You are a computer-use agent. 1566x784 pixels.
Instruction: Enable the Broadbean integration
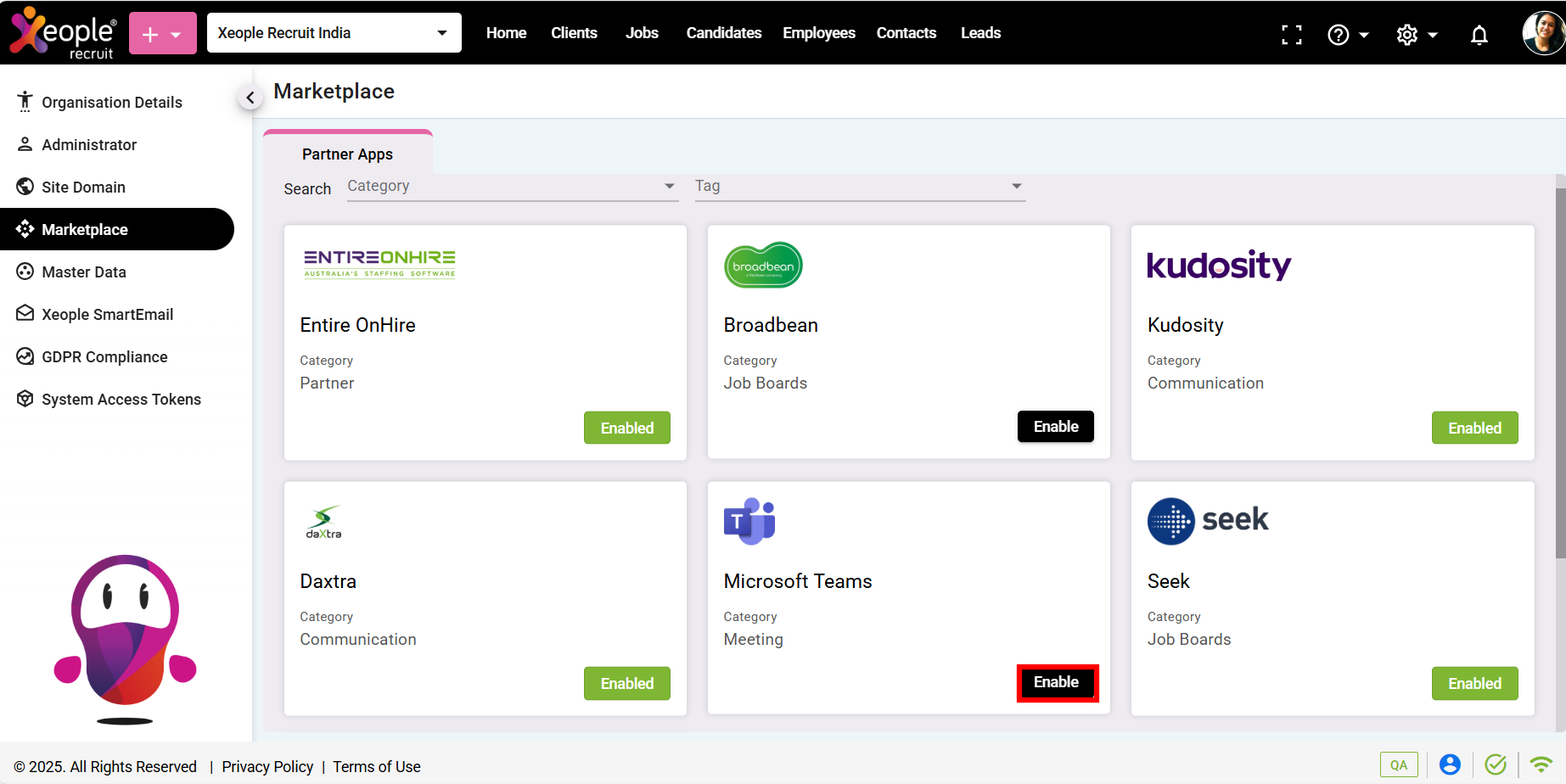click(x=1056, y=427)
